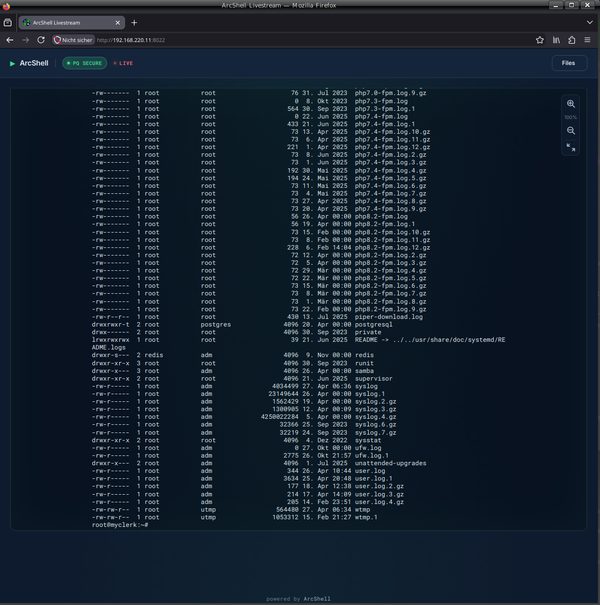
Task: Click file name 'syslog.7.gz'
Action: point(375,433)
